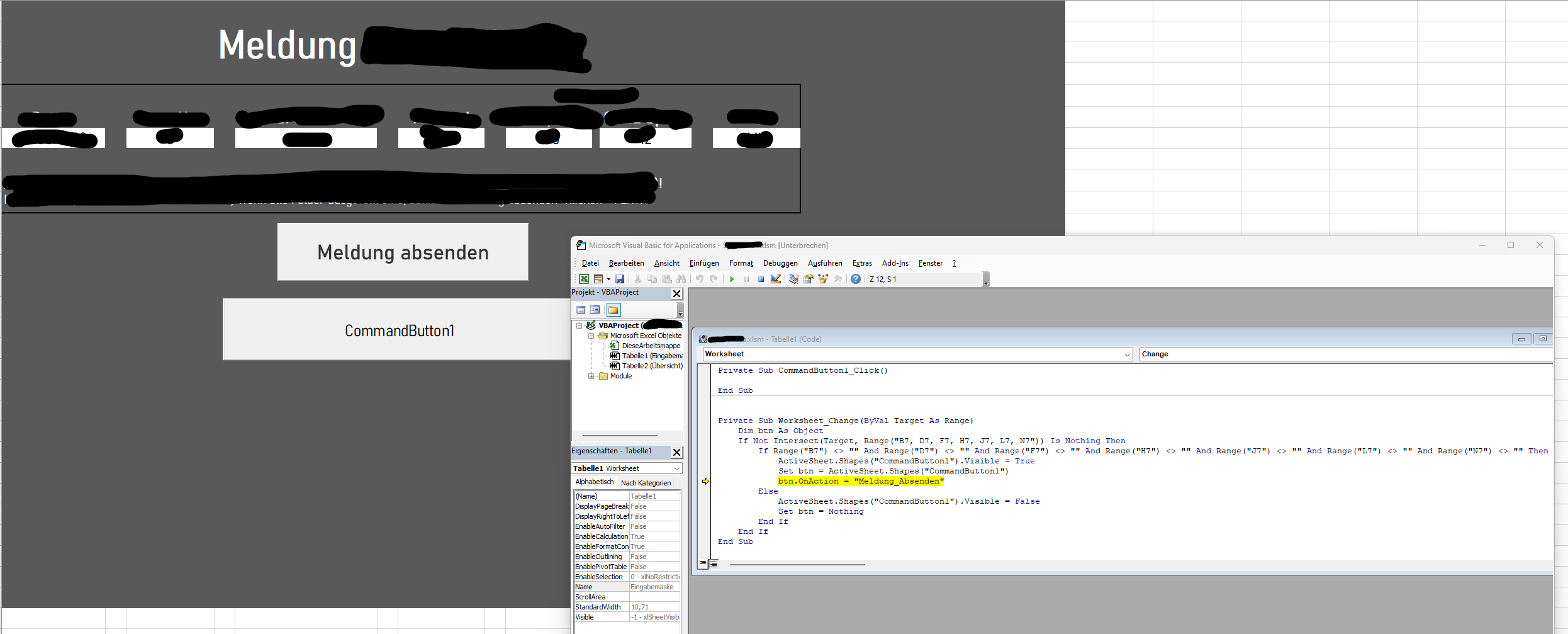Close the Eigenschaften - Tabelle1 panel
This screenshot has height=634, width=1568.
point(677,452)
